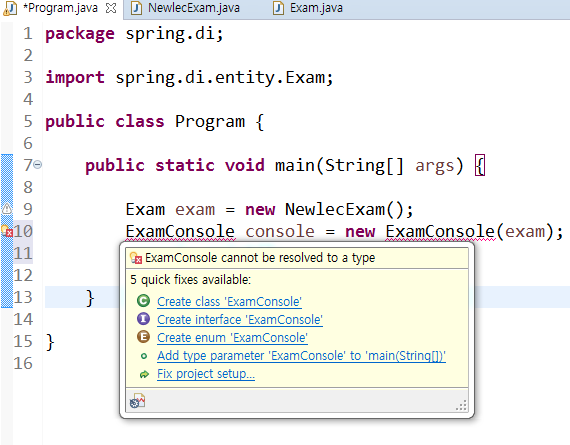Click the warning marker on line 9
This screenshot has height=445, width=570.
click(x=7, y=209)
